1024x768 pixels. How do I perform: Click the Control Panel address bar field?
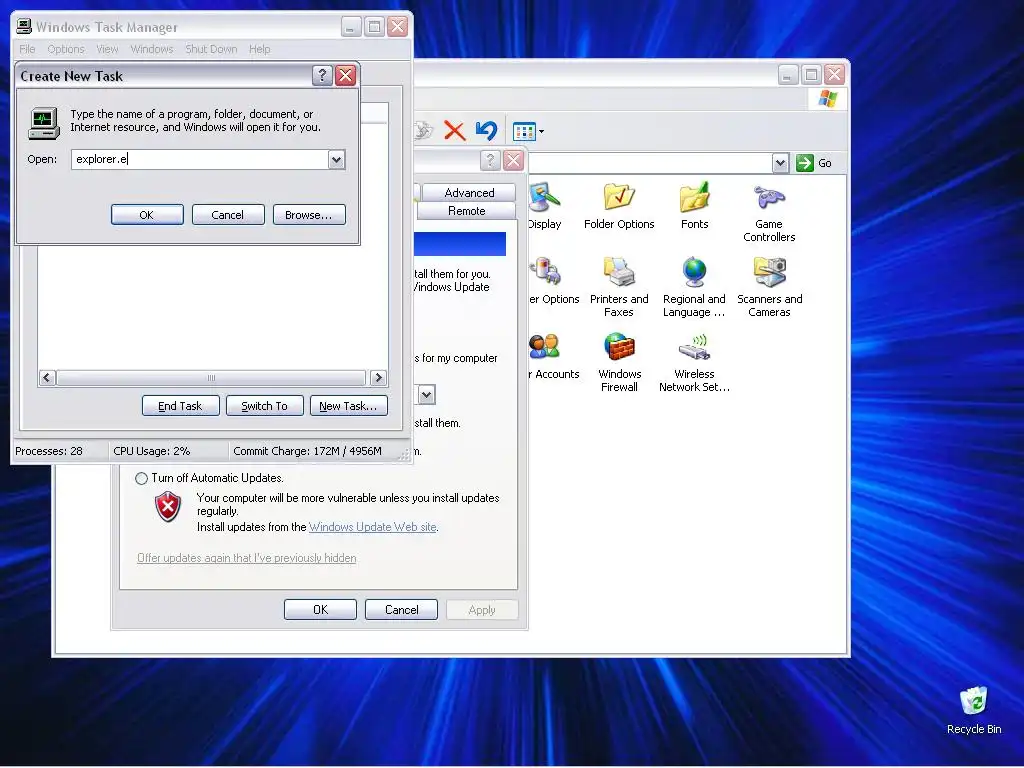click(x=650, y=163)
